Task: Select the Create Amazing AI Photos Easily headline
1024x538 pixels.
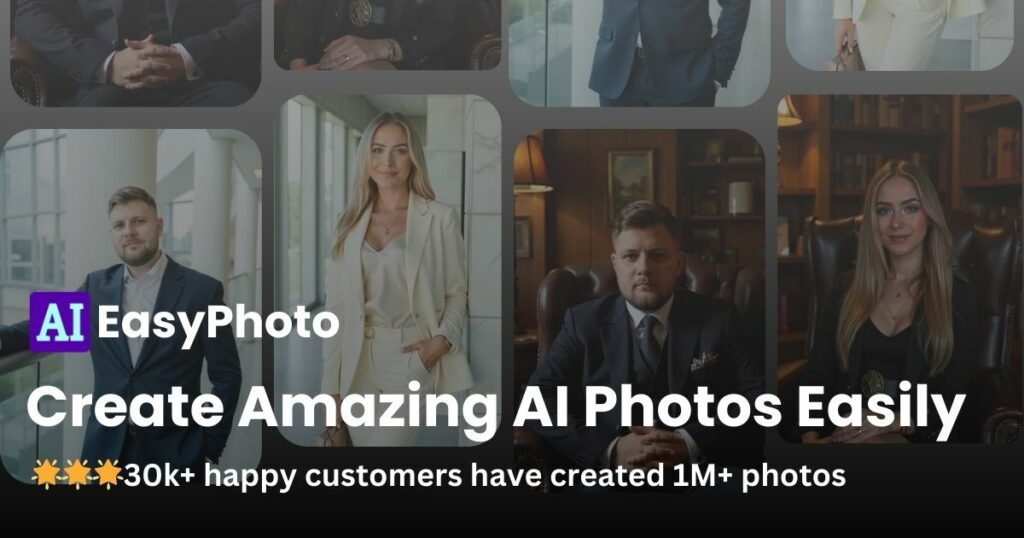Action: click(496, 408)
